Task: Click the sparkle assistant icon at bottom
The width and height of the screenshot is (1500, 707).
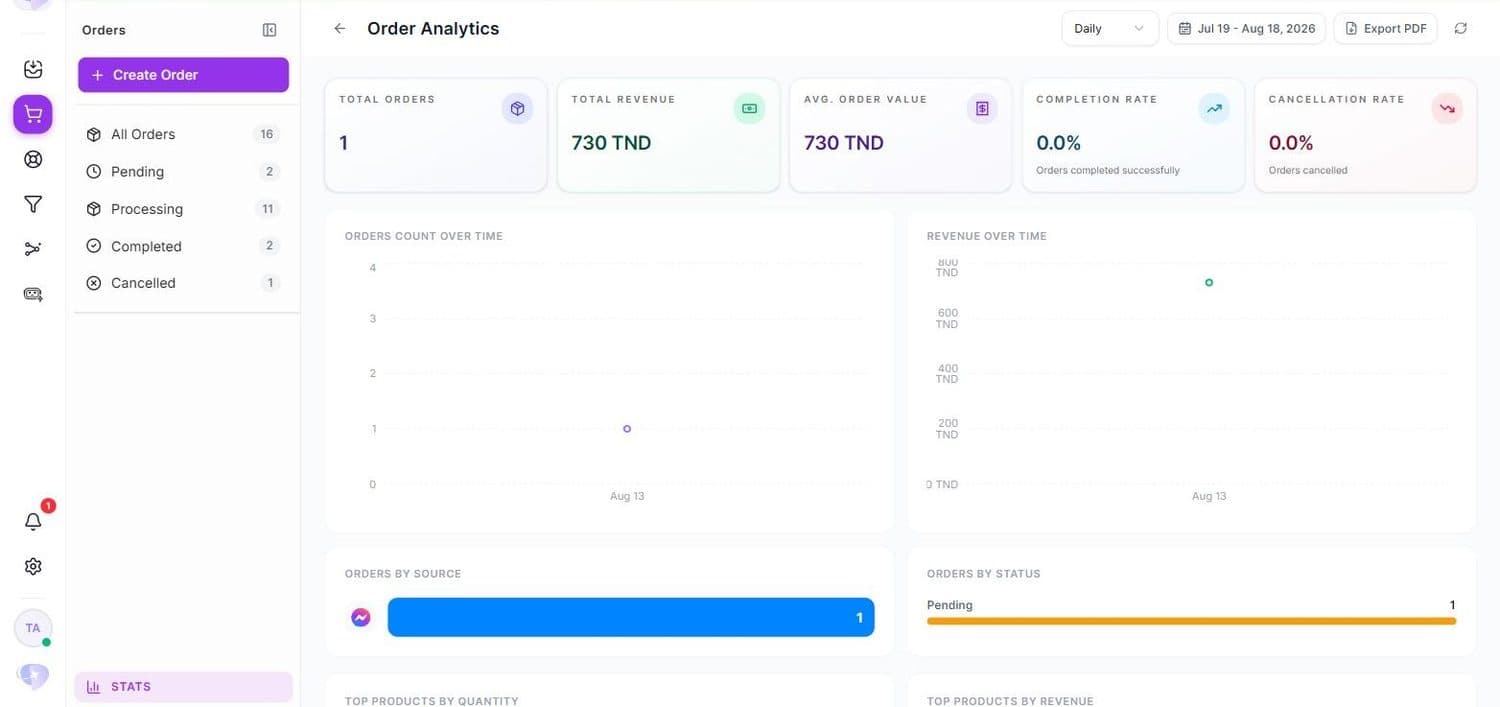Action: 33,675
